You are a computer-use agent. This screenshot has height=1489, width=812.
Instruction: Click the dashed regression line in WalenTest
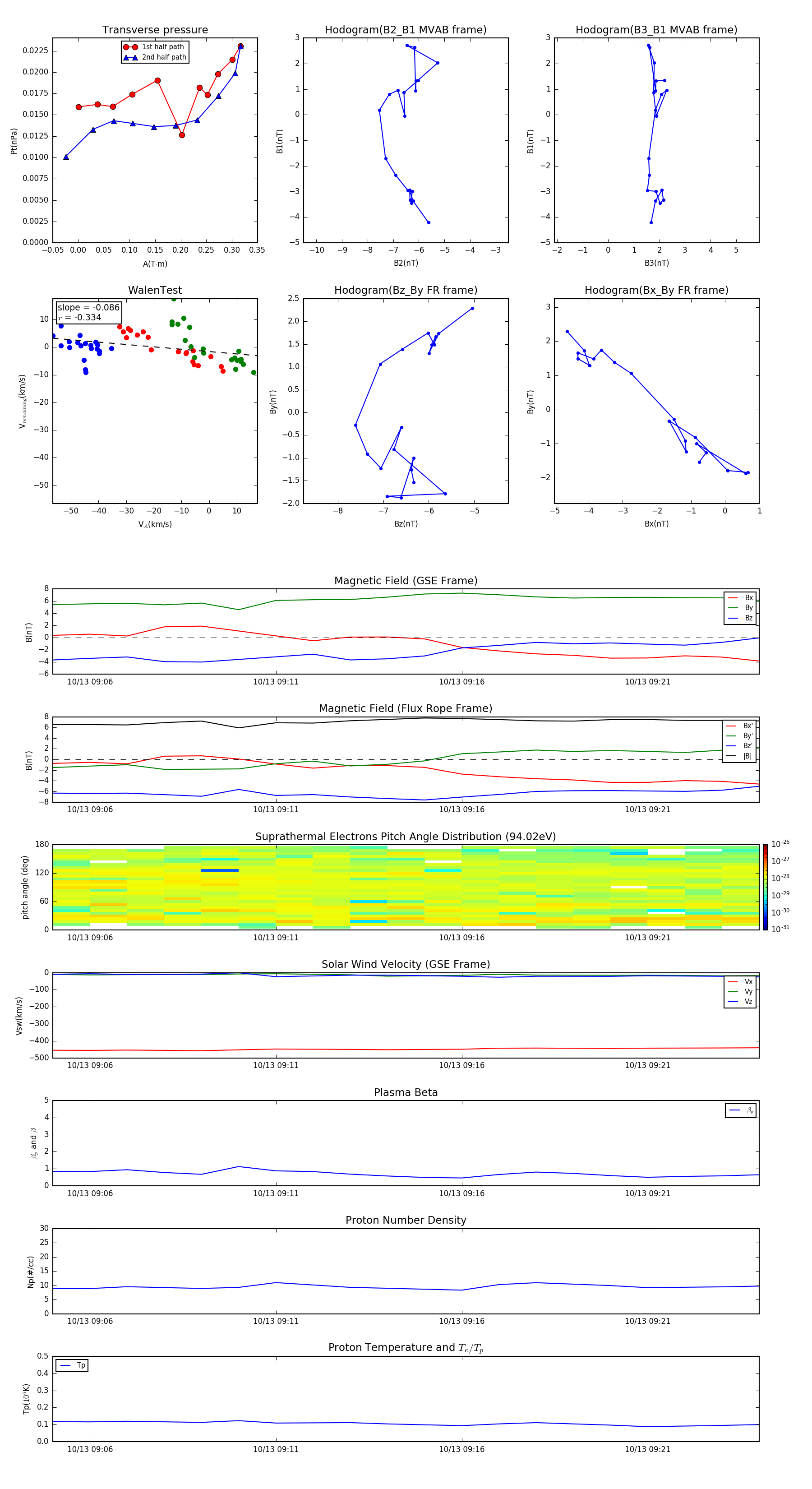pos(155,347)
